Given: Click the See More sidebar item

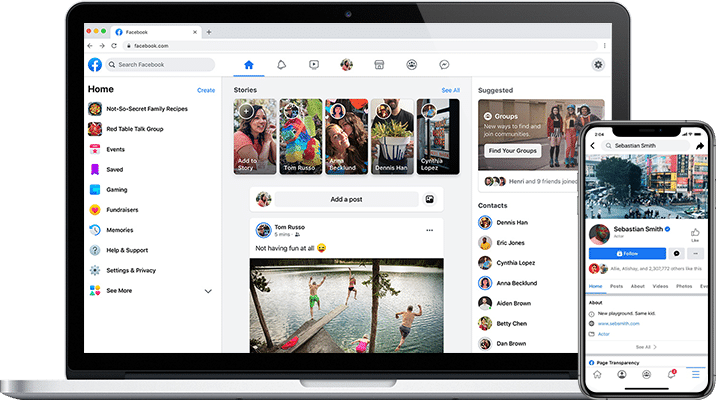Looking at the screenshot, I should pos(111,290).
